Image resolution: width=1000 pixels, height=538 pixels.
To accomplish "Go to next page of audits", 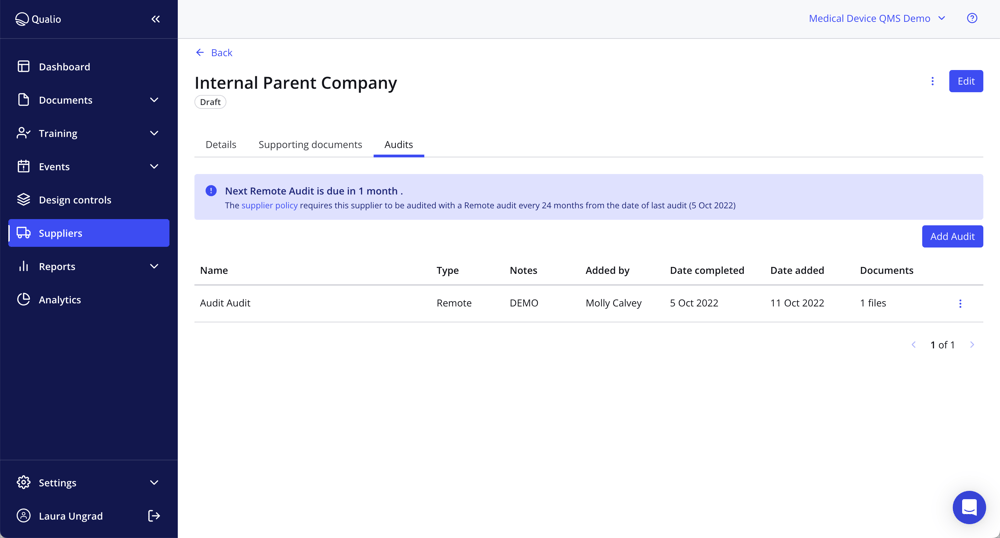I will point(972,345).
